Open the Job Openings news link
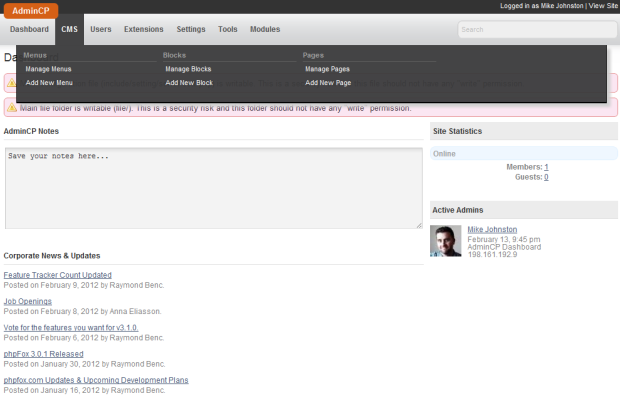Viewport: 620px width, 396px height. click(x=28, y=301)
